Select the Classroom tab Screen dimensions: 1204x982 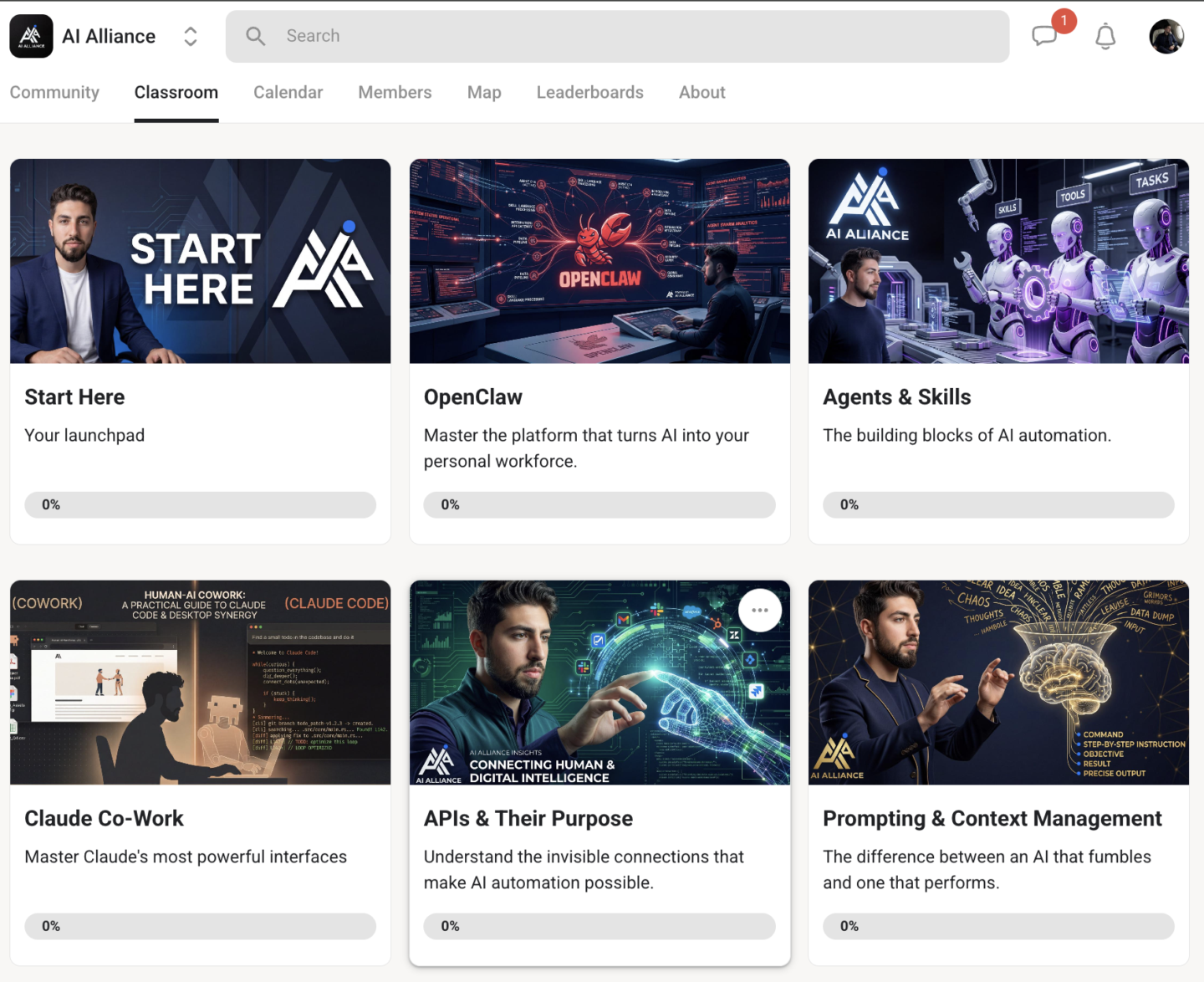176,92
